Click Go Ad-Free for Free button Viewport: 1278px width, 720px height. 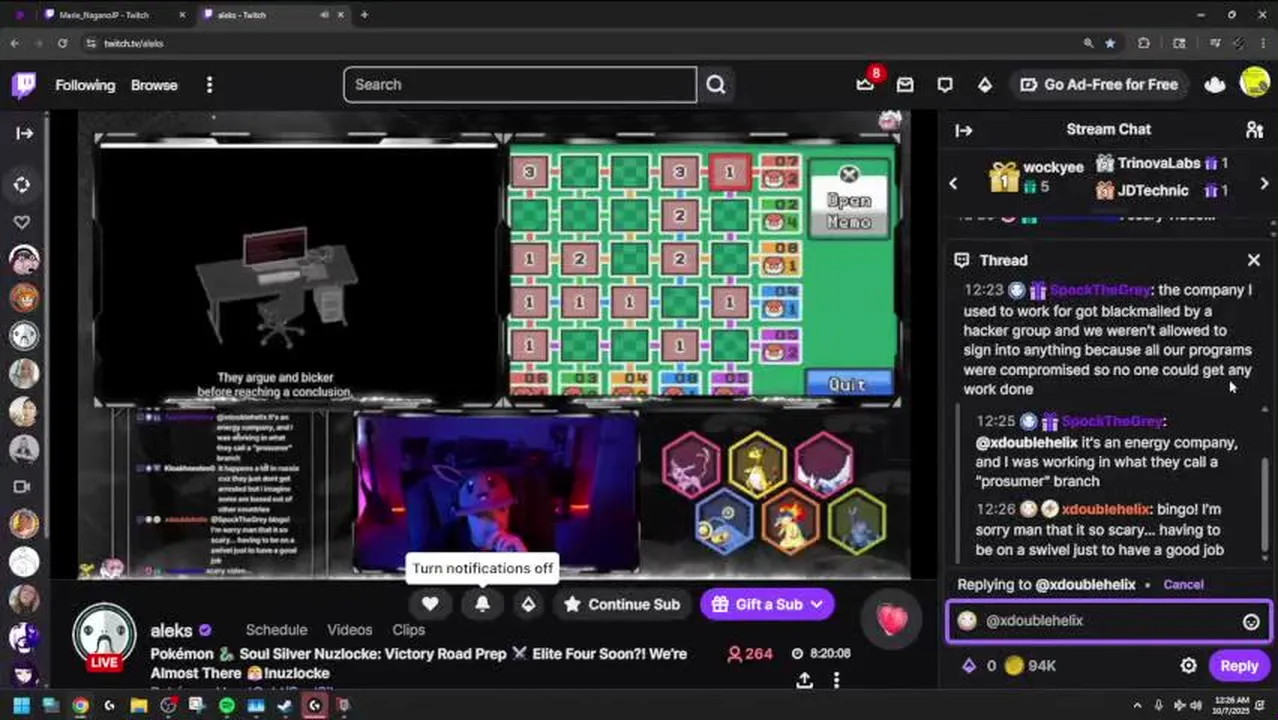pyautogui.click(x=1098, y=85)
